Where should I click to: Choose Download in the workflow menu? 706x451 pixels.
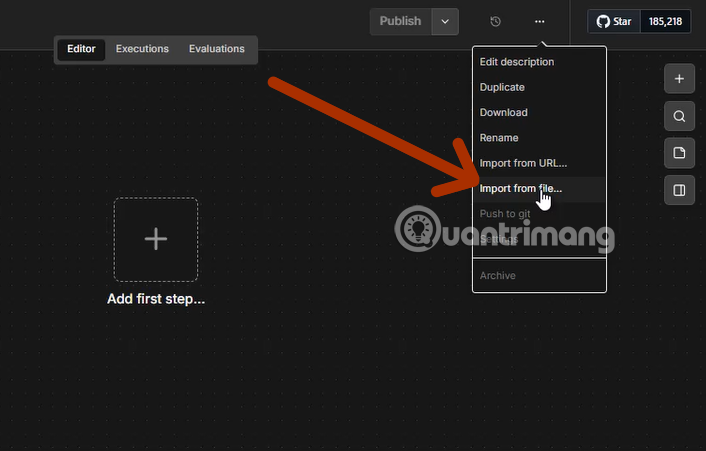539,113
